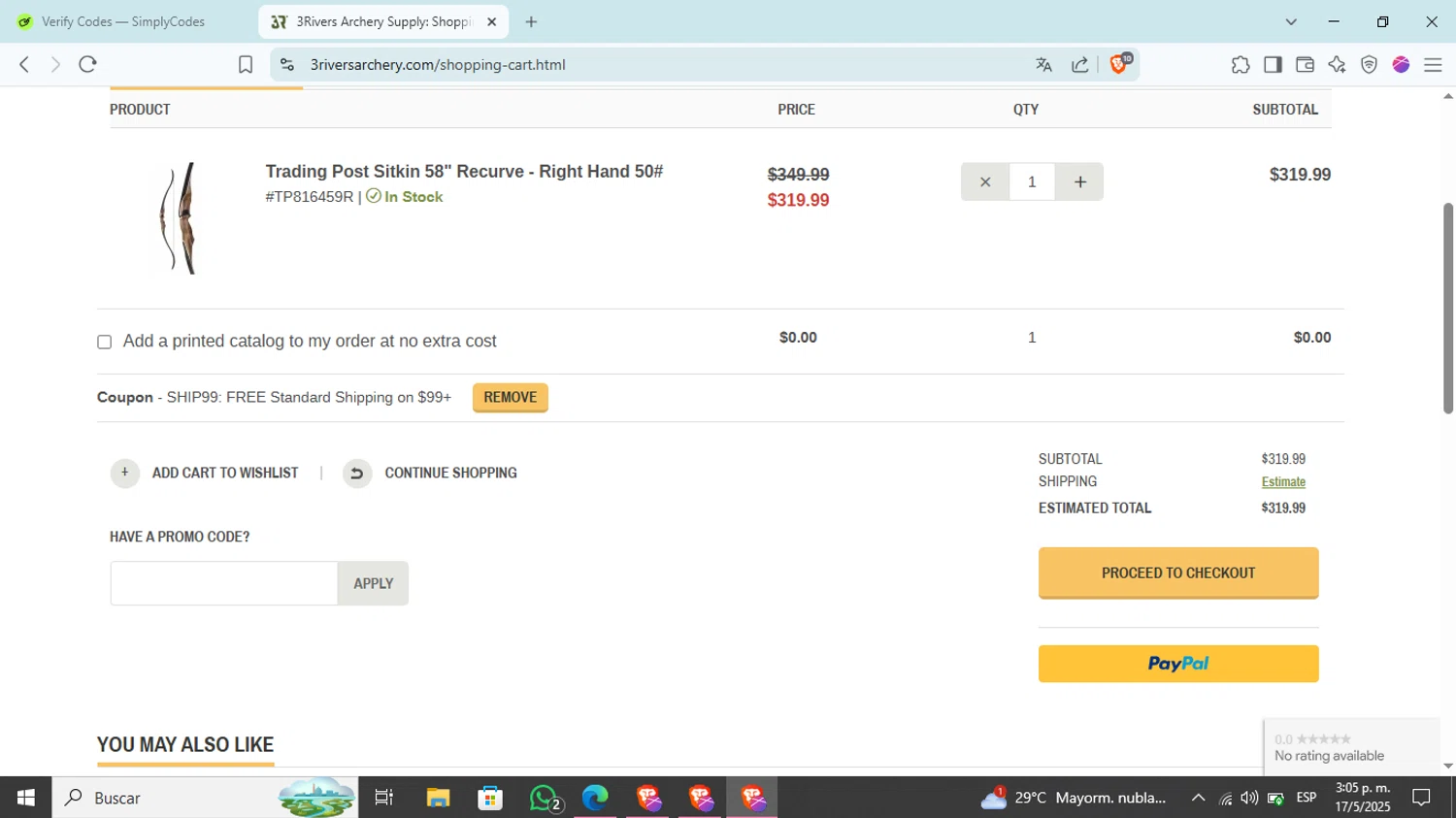Check the printed catalog checkbox
Viewport: 1456px width, 818px height.
(x=105, y=342)
